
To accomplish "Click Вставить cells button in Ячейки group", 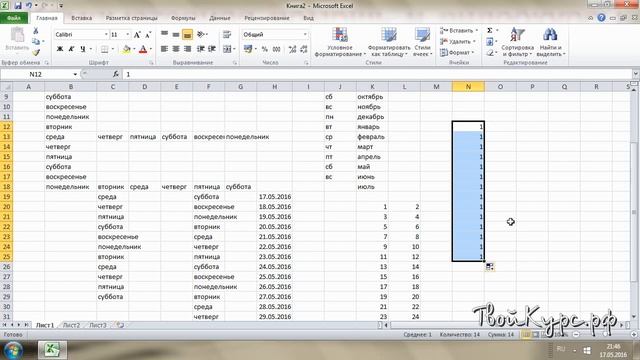I will 458,31.
